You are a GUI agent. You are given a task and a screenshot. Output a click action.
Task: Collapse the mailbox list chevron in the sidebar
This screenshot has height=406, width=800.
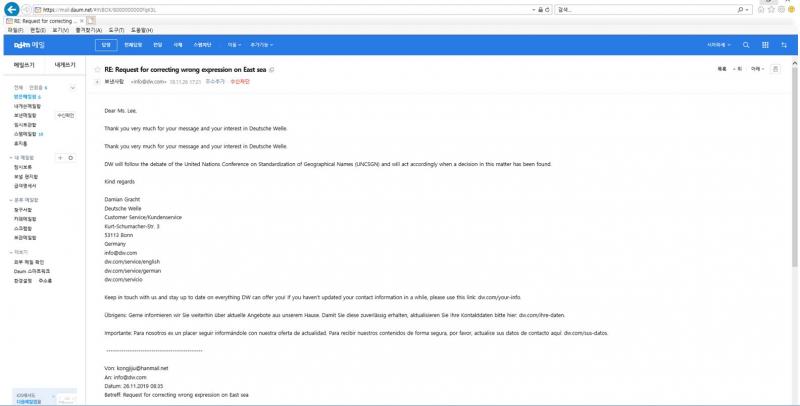click(73, 88)
